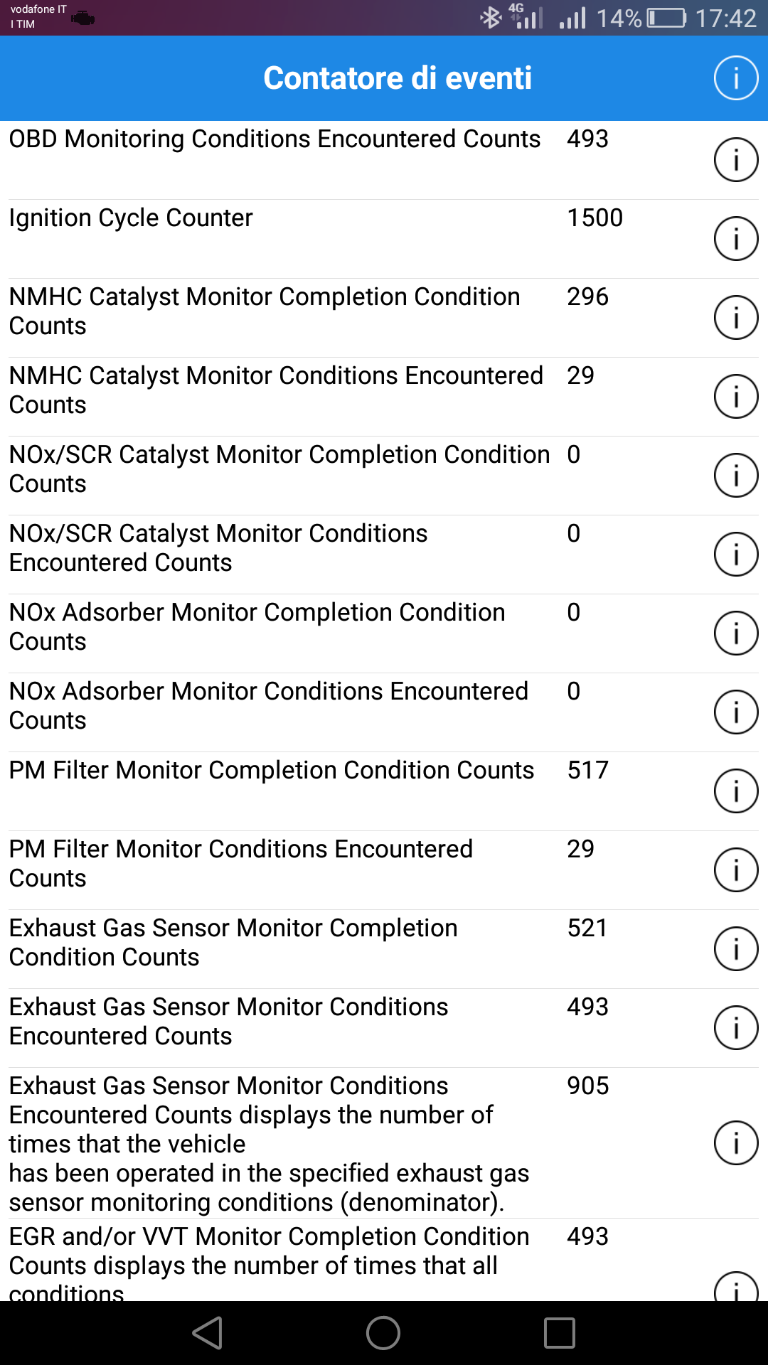Screen dimensions: 768x1365
Task: View info for NMHC Catalyst Monitor Conditions Encountered
Action: (x=736, y=397)
